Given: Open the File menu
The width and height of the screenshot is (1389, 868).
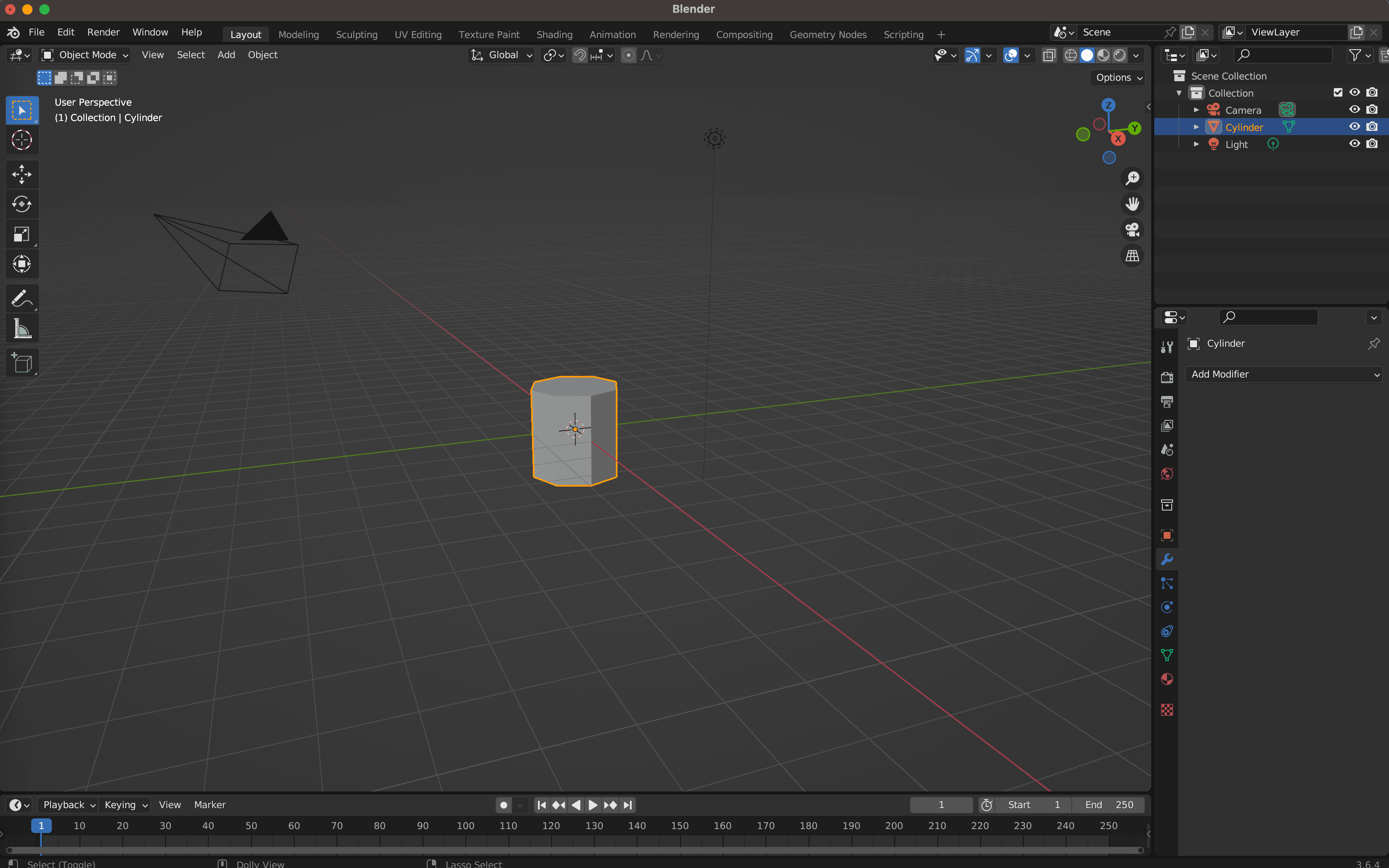Looking at the screenshot, I should pos(36,32).
